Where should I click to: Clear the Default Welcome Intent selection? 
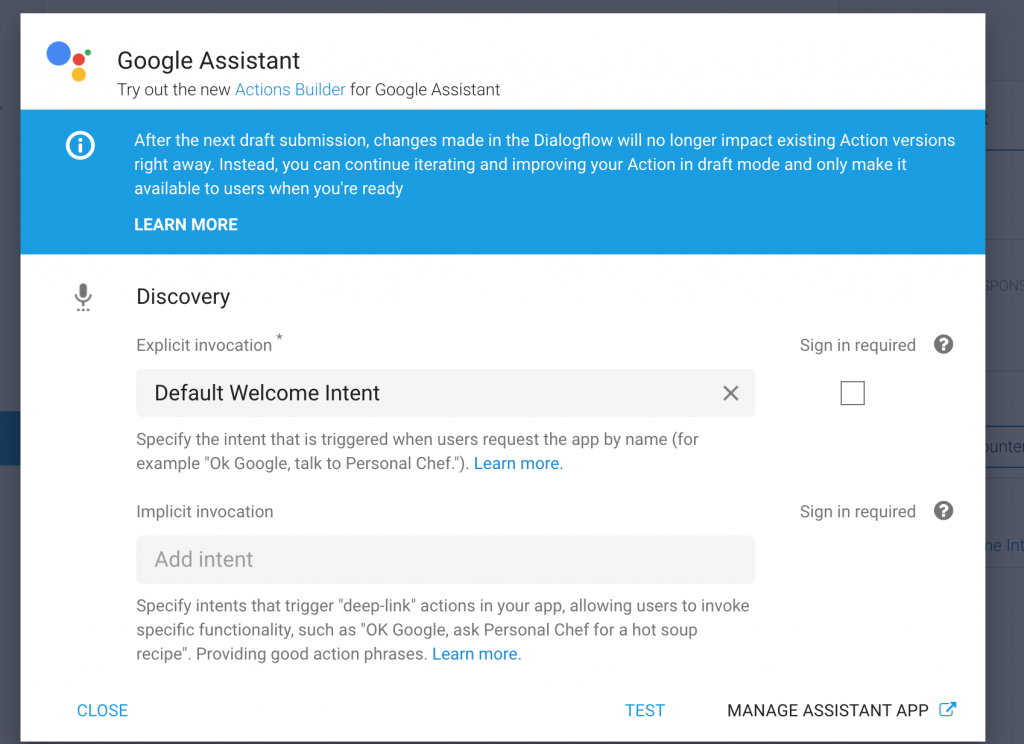pos(731,393)
